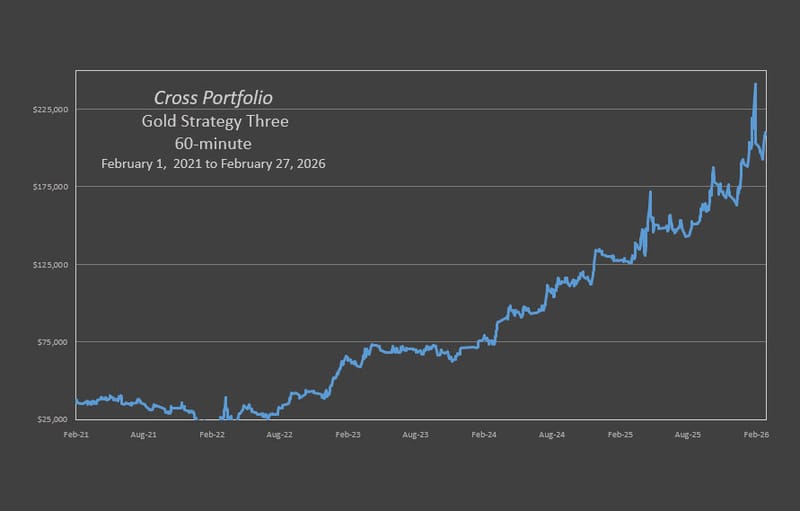This screenshot has width=800, height=511.
Task: Click the Feb-26 x-axis date label
Action: coord(755,436)
